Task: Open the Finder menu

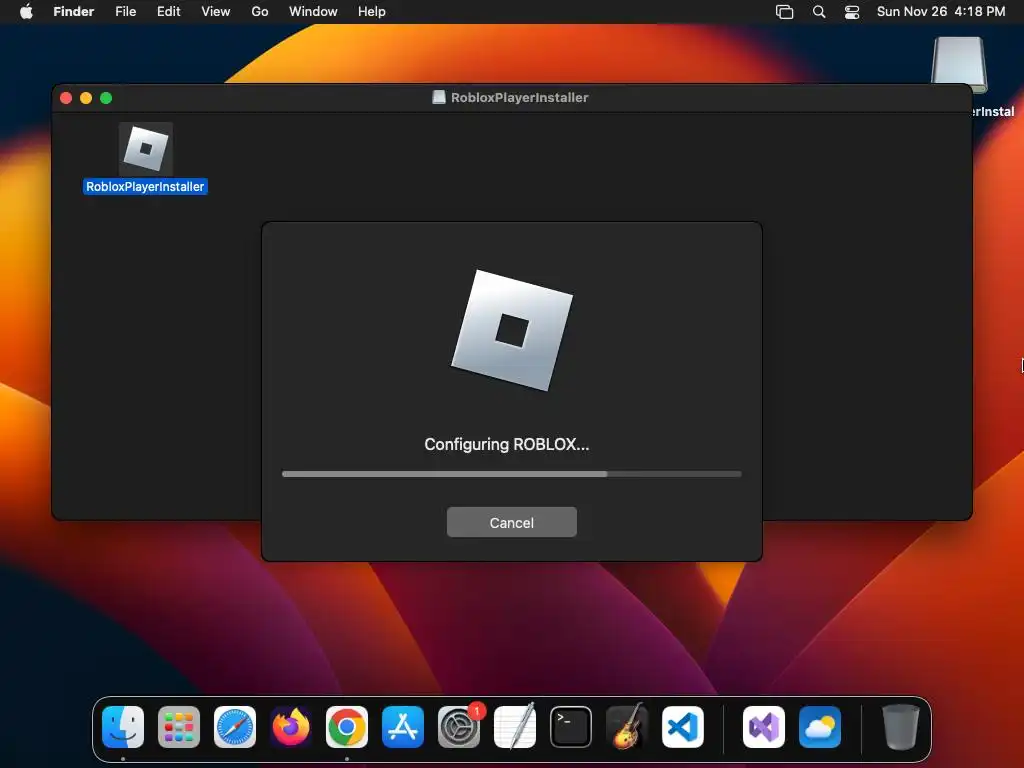Action: (73, 12)
